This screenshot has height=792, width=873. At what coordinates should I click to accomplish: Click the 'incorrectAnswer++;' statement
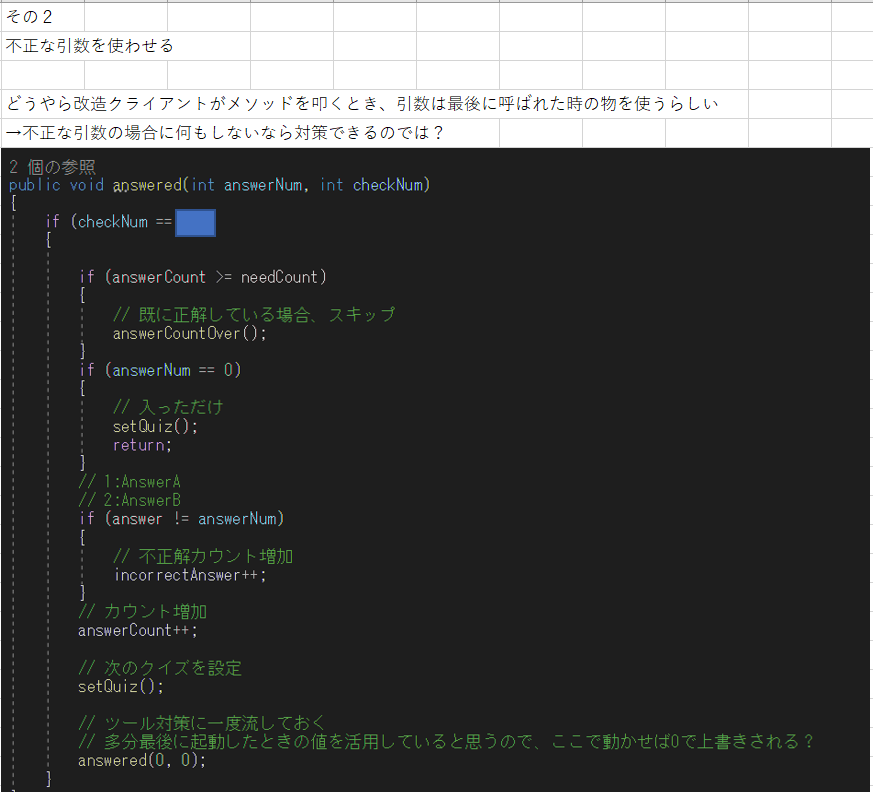[190, 575]
